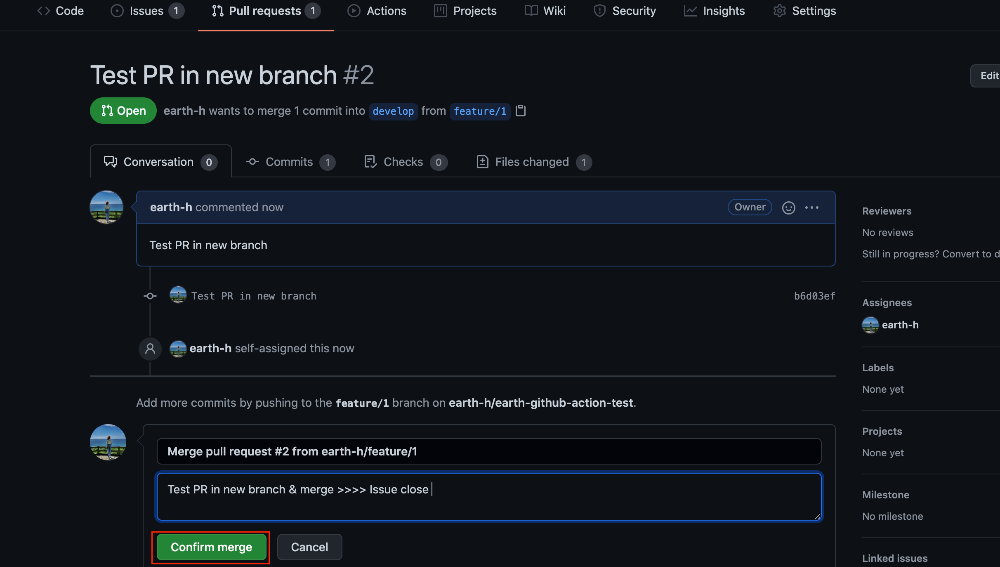Select the Conversation tab
The width and height of the screenshot is (1000, 567).
(x=161, y=162)
